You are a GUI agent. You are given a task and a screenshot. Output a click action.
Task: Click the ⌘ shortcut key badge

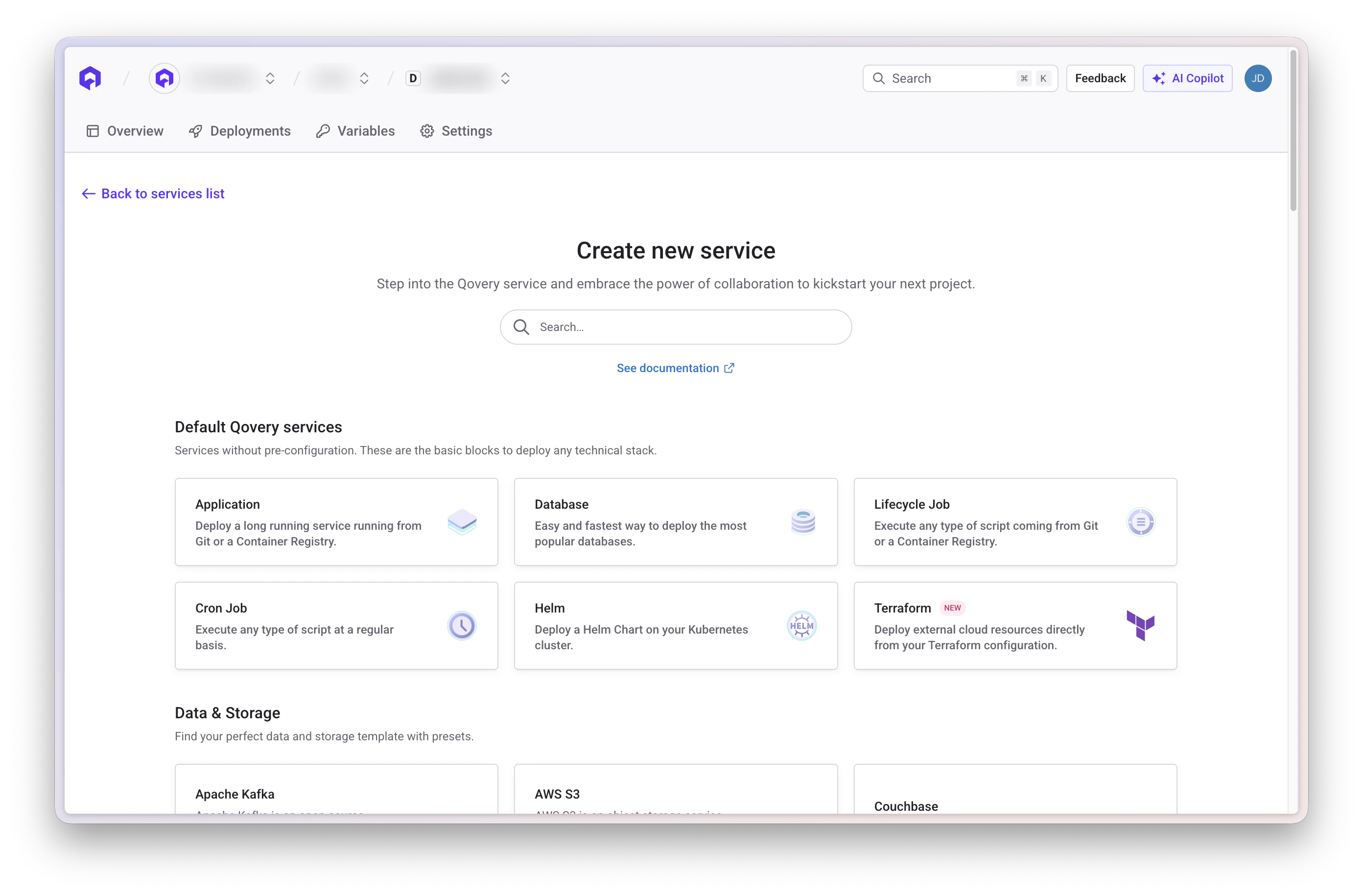click(1024, 78)
